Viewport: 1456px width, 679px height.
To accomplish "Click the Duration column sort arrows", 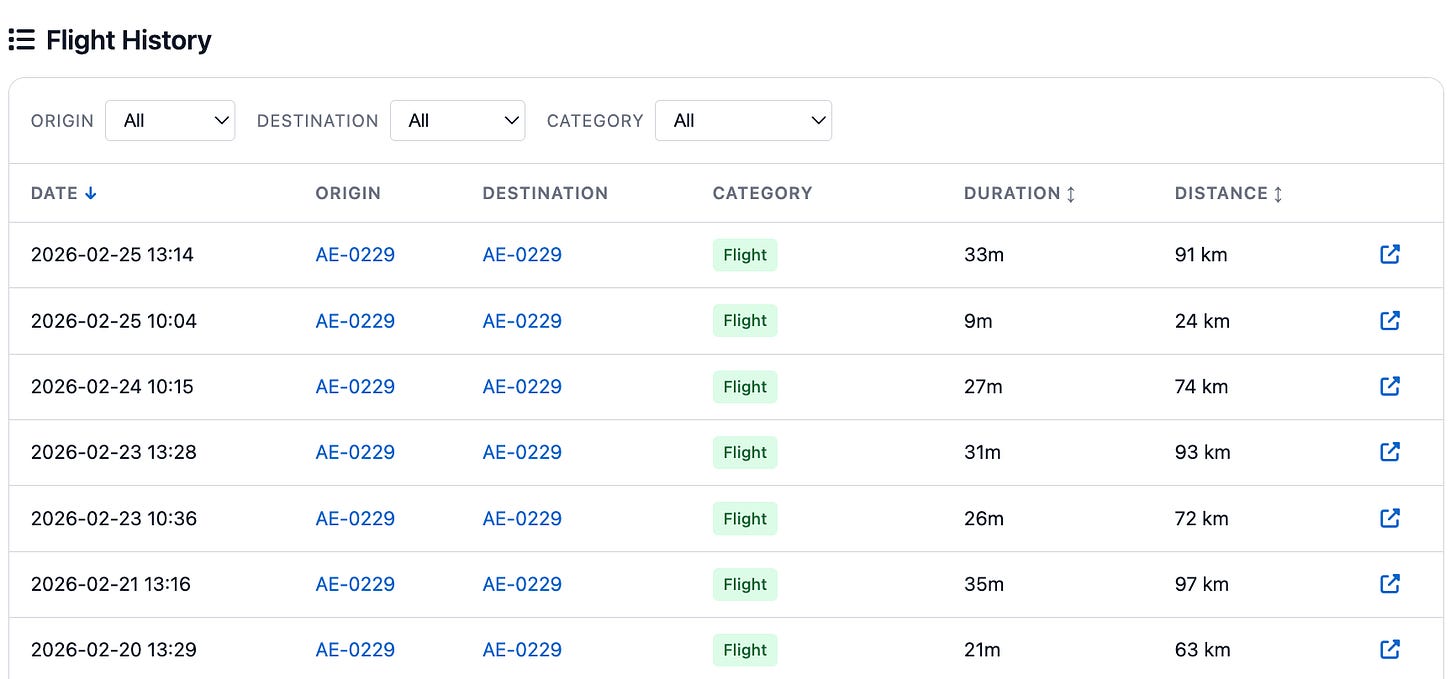I will (x=1071, y=194).
